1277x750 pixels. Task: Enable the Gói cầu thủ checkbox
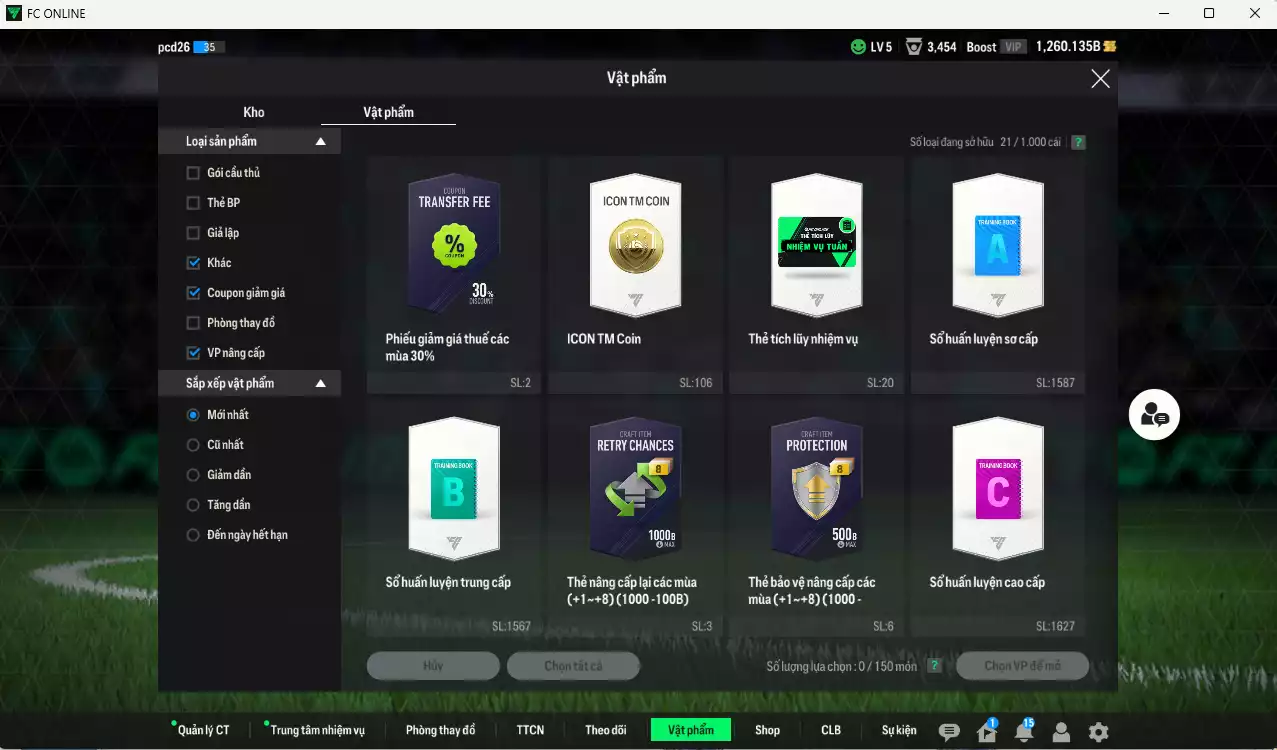pyautogui.click(x=194, y=173)
